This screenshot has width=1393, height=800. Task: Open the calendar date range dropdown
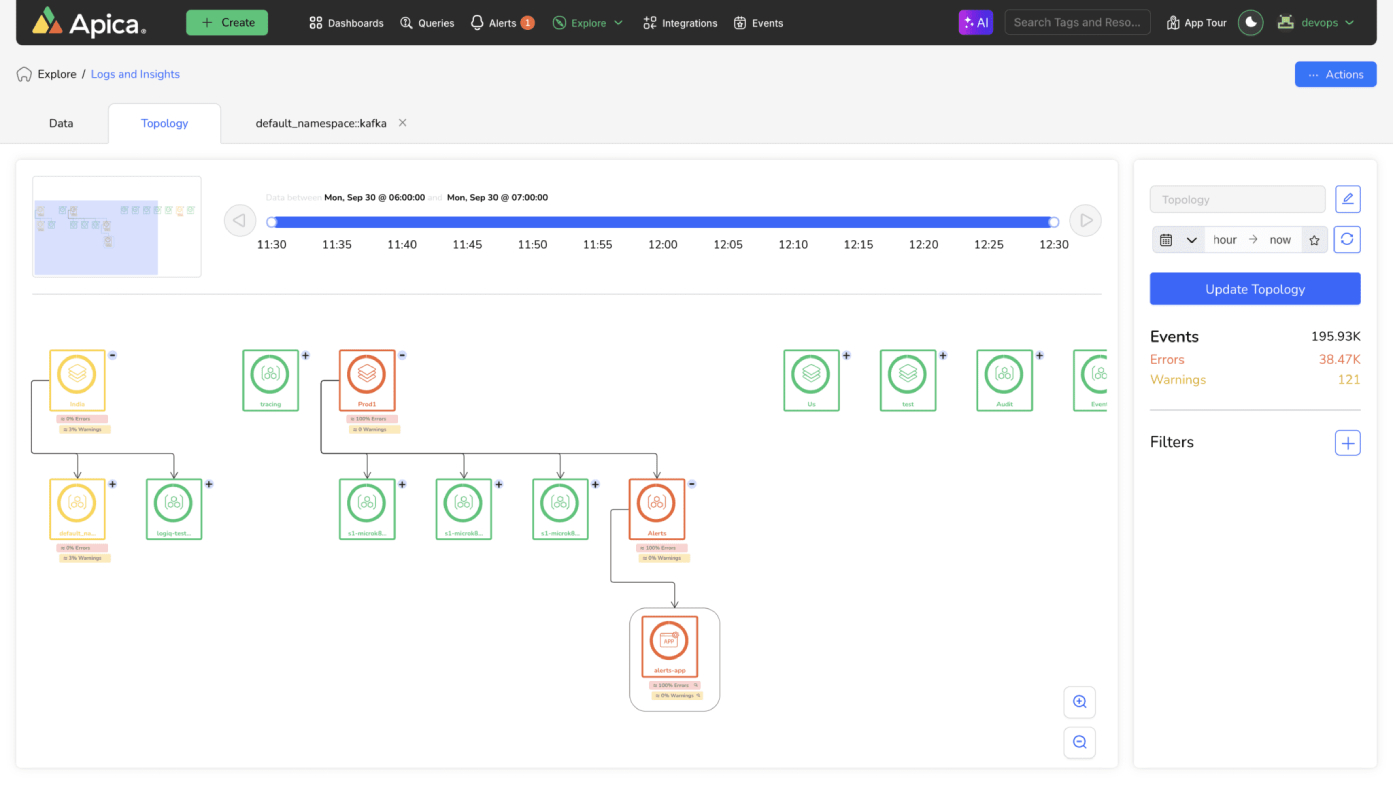click(x=1178, y=240)
